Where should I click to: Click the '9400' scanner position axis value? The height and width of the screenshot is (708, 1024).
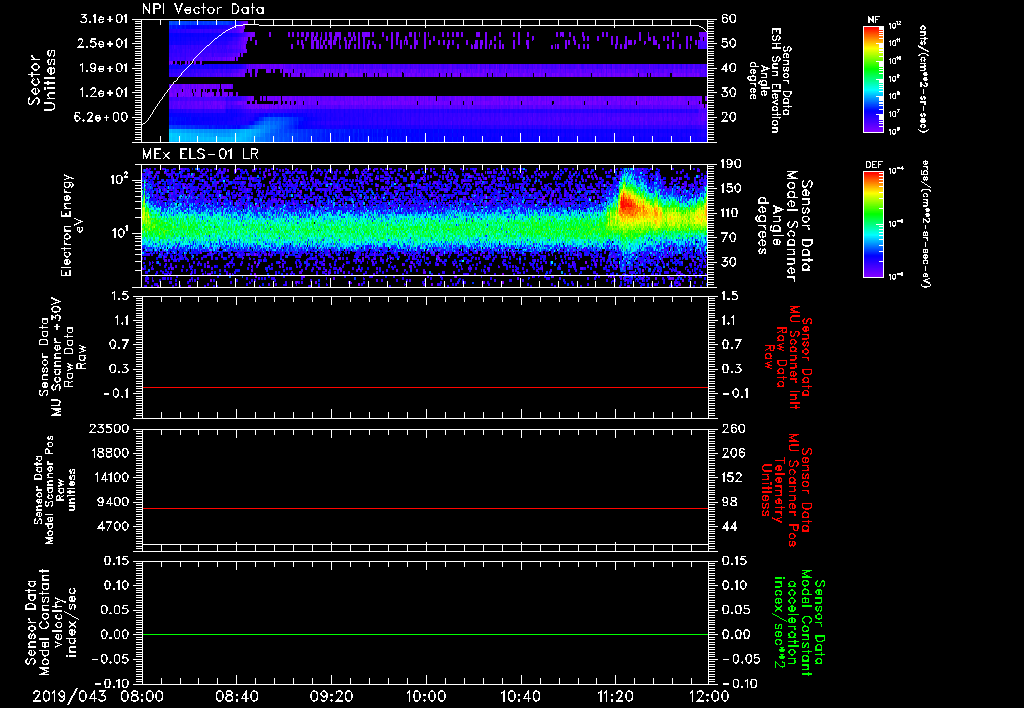click(x=114, y=502)
